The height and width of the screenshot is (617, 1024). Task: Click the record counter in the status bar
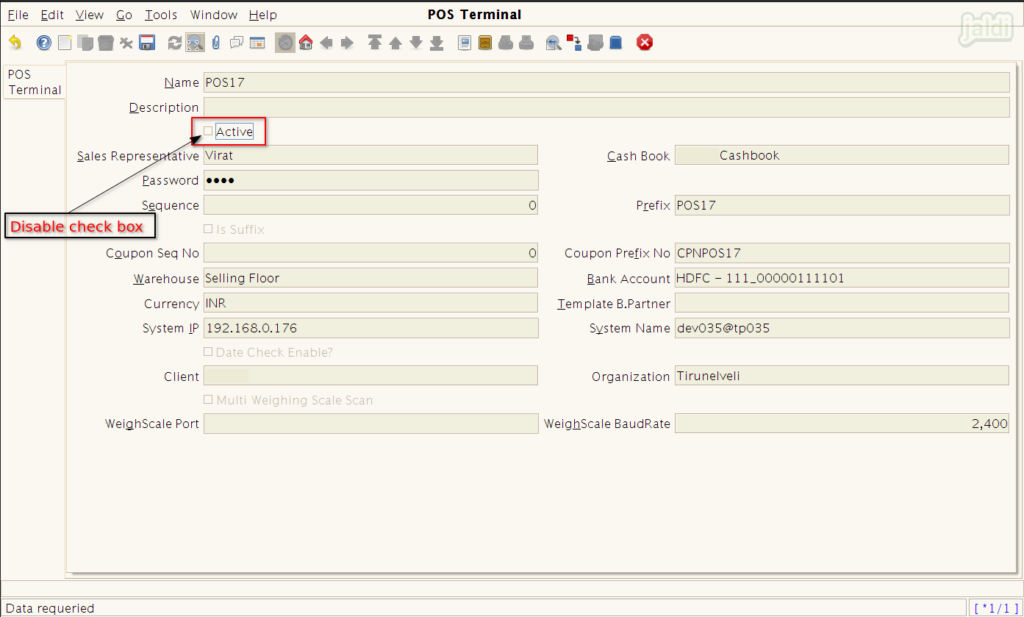995,608
